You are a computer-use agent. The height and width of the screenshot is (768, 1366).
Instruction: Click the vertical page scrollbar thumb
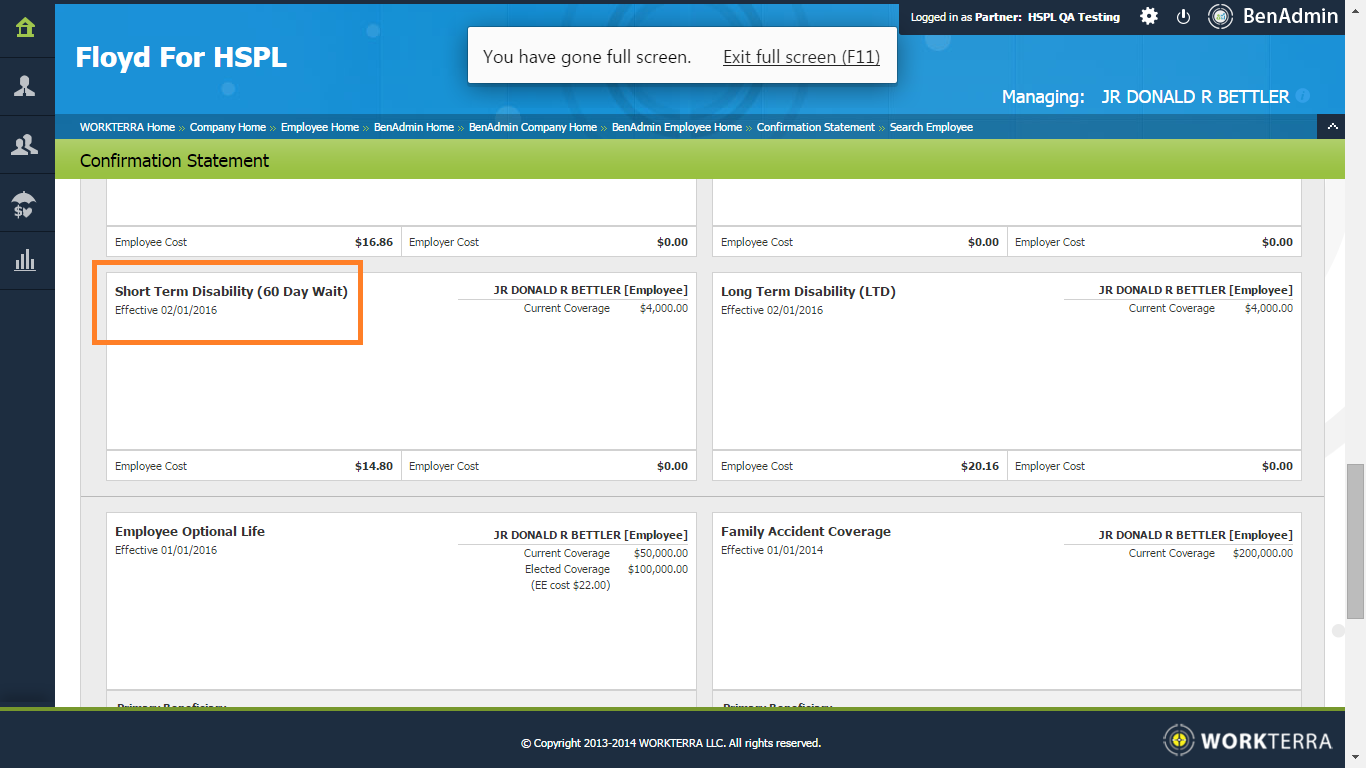1355,542
